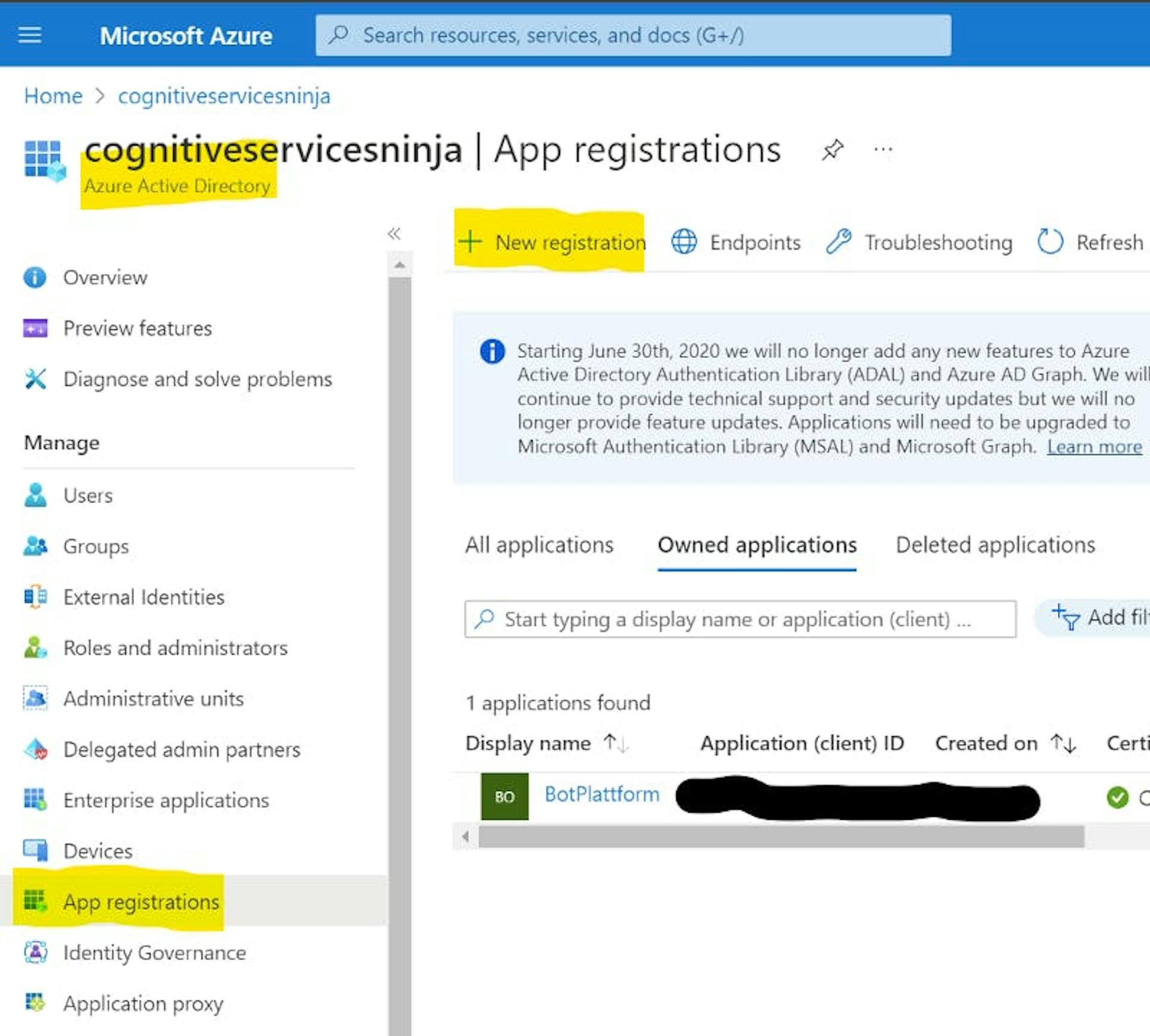This screenshot has width=1150, height=1036.
Task: Click the App registrations grid icon
Action: pyautogui.click(x=35, y=901)
